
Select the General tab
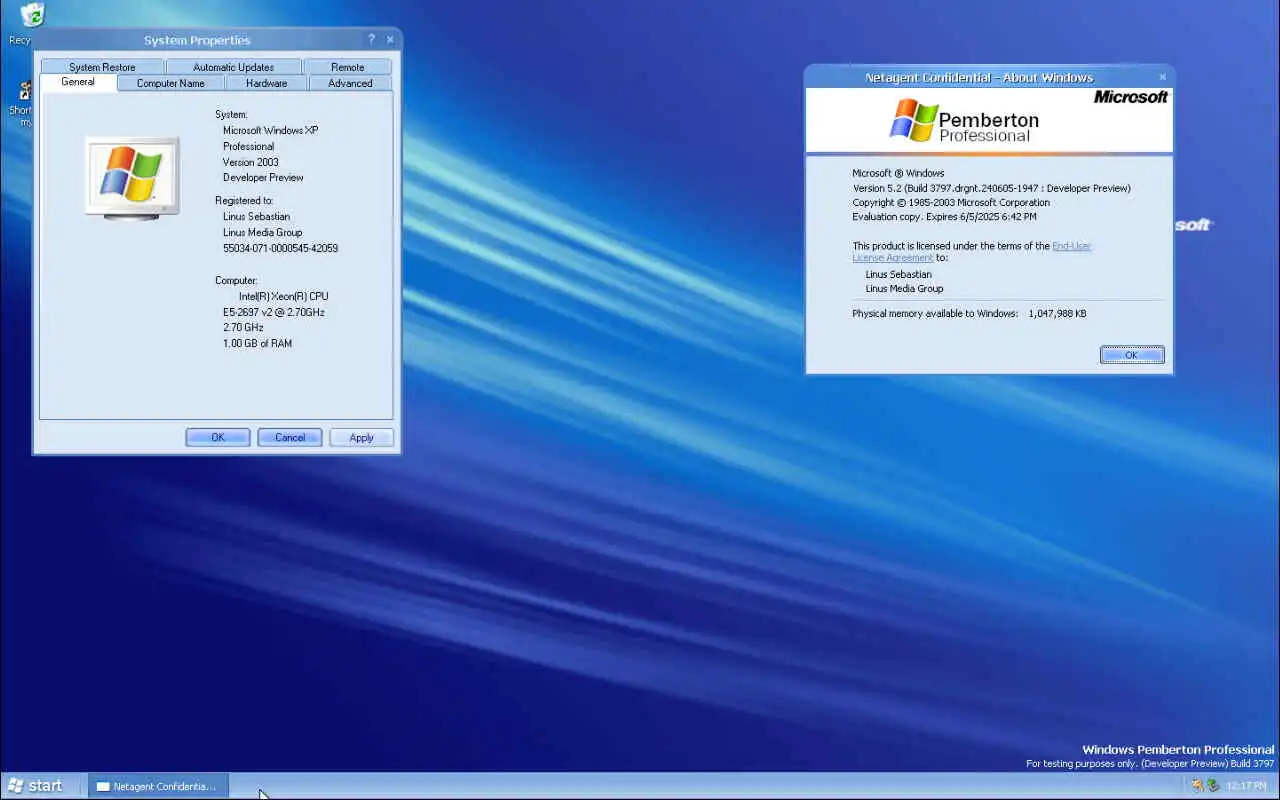click(x=78, y=82)
